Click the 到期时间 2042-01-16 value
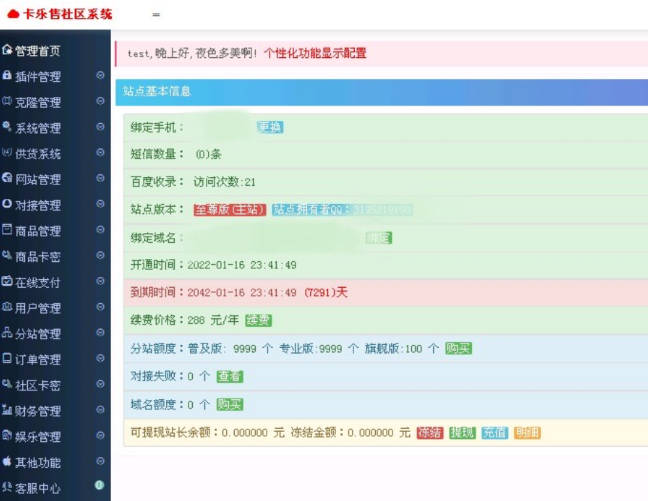Viewport: 648px width, 501px height. click(242, 293)
